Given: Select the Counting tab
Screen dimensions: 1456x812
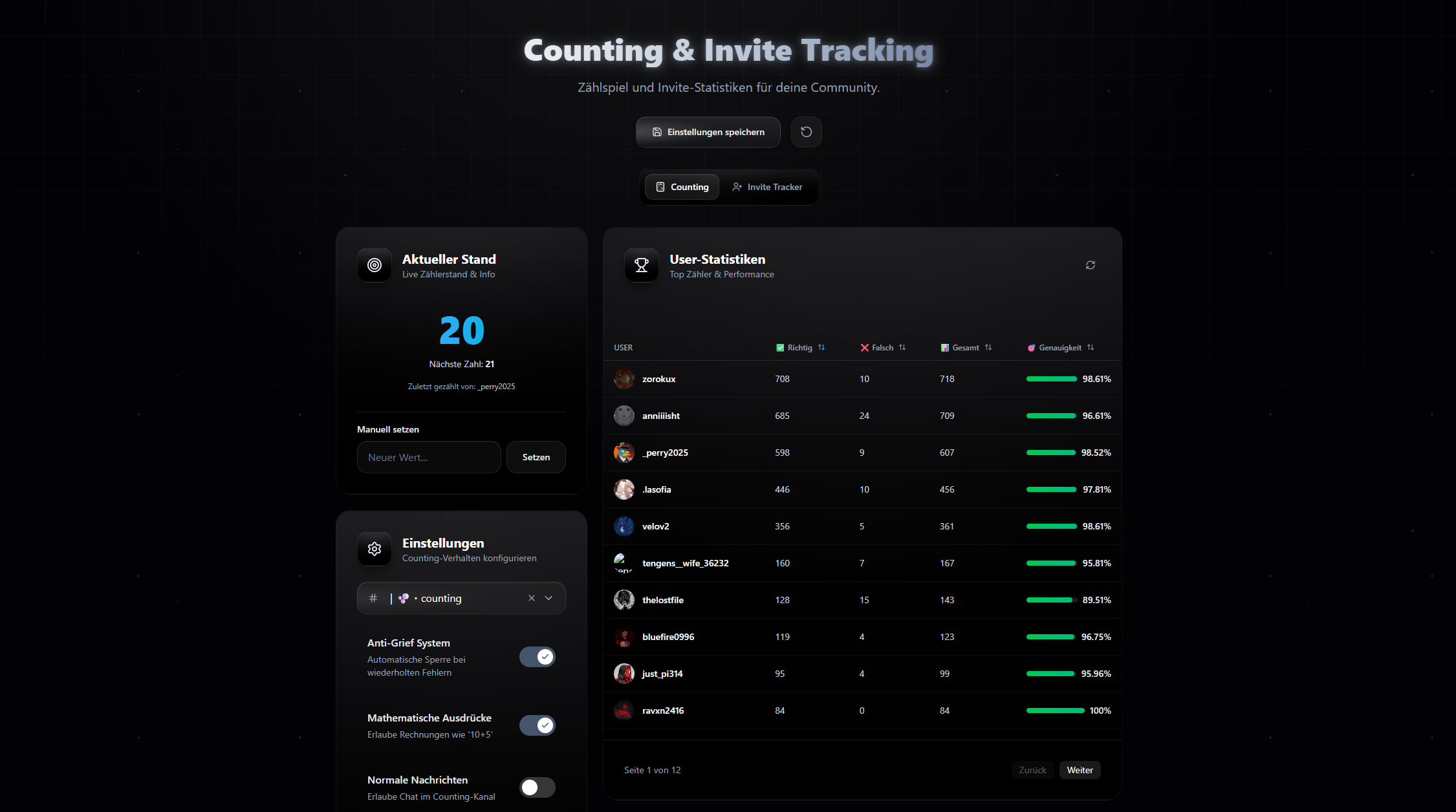Looking at the screenshot, I should tap(681, 187).
